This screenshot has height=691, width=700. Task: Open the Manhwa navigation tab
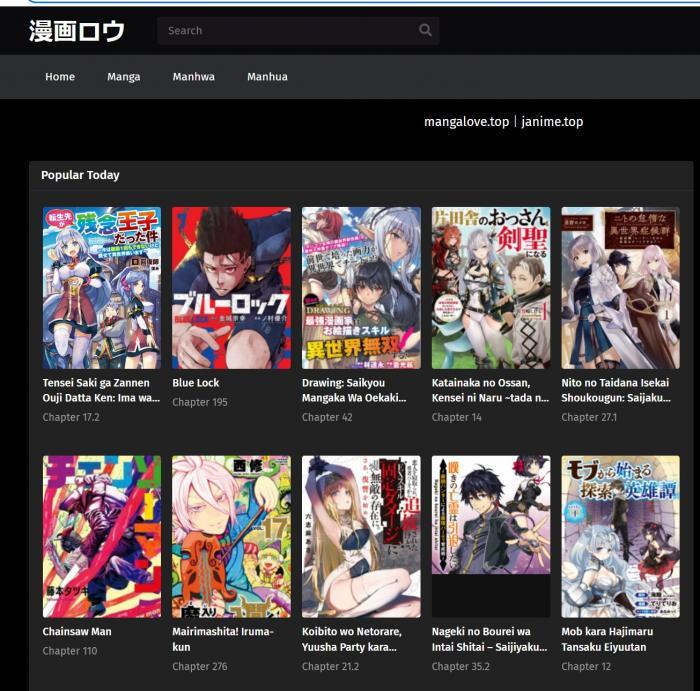[x=193, y=77]
